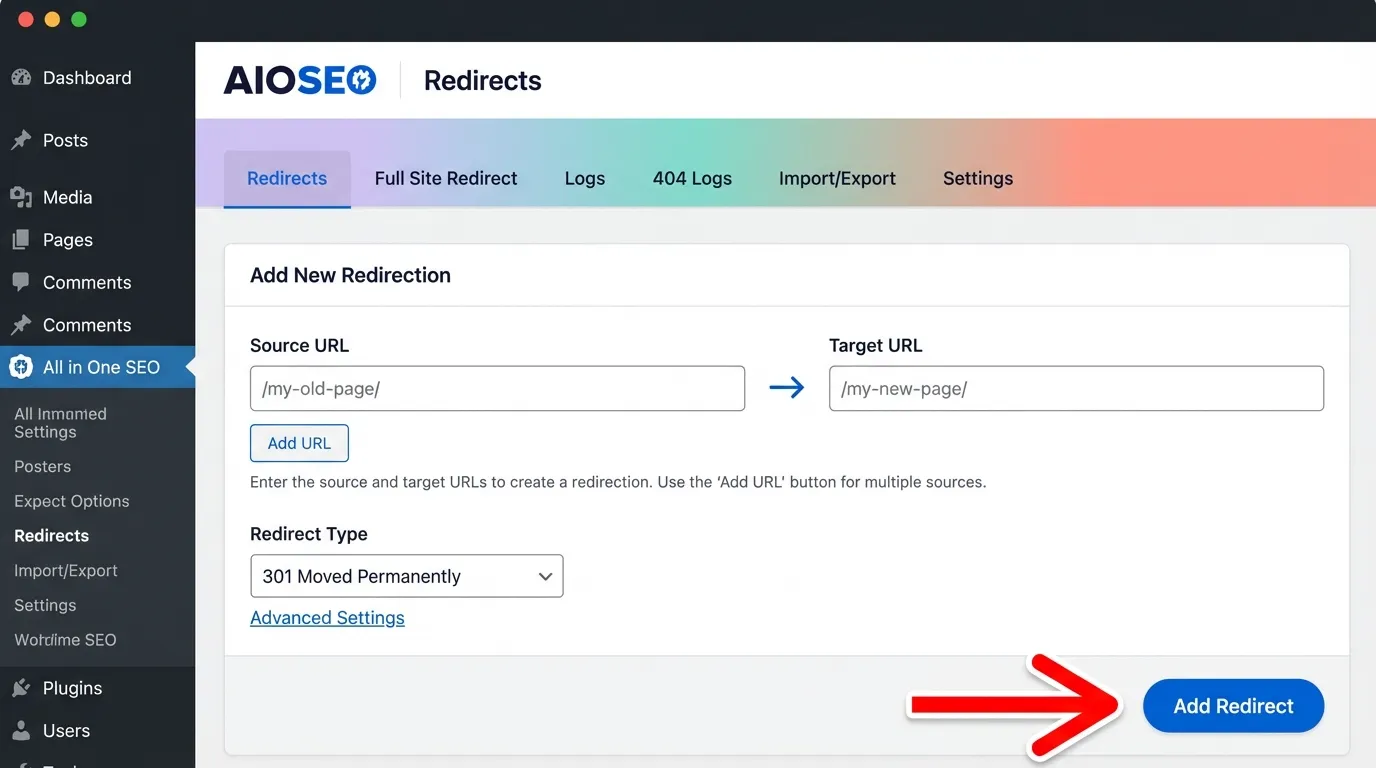Open Import/Export from the AIOSEO submenu
Viewport: 1376px width, 768px height.
(65, 570)
